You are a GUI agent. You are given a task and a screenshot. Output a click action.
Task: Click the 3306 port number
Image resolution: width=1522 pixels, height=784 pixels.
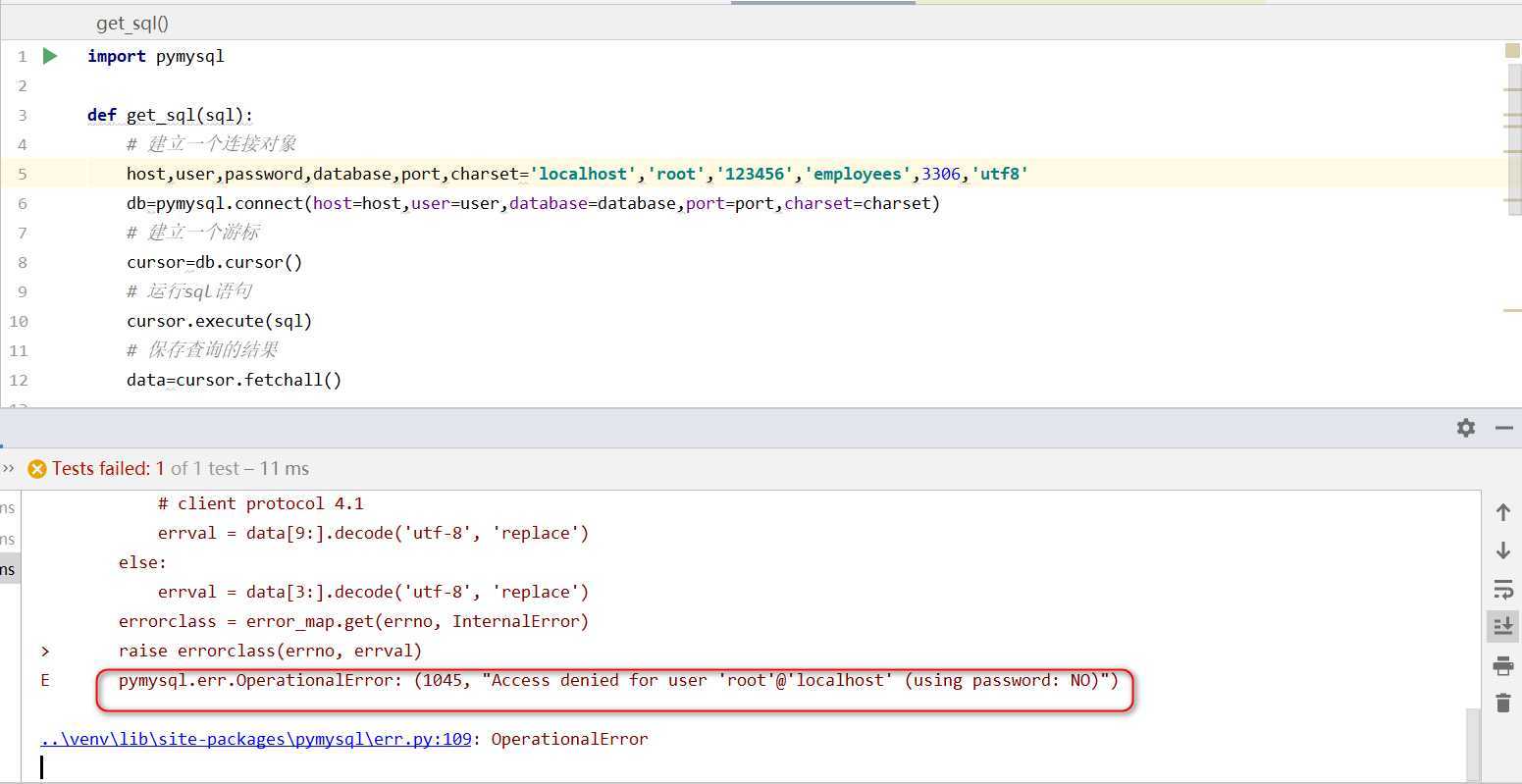click(941, 174)
